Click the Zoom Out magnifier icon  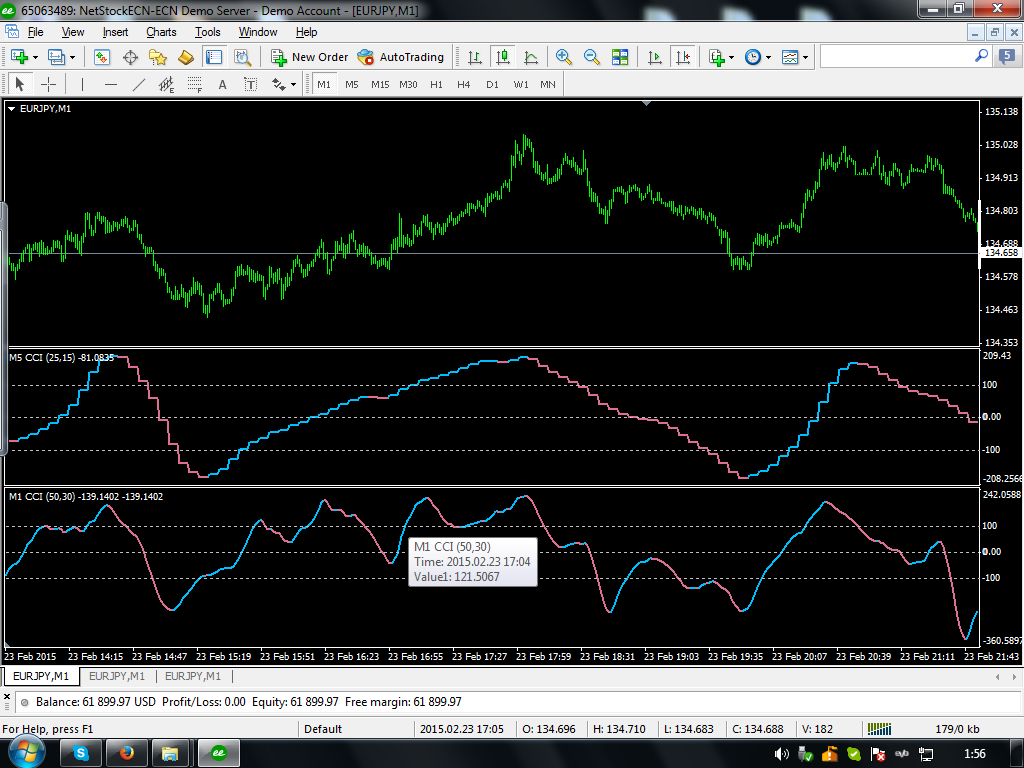[x=592, y=57]
